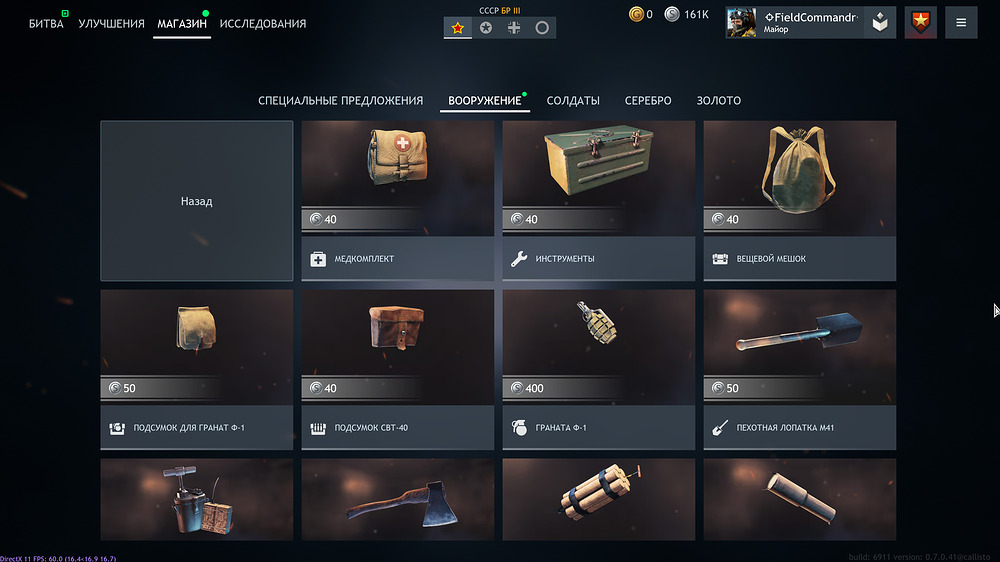Open the Исследования tab

(x=263, y=24)
